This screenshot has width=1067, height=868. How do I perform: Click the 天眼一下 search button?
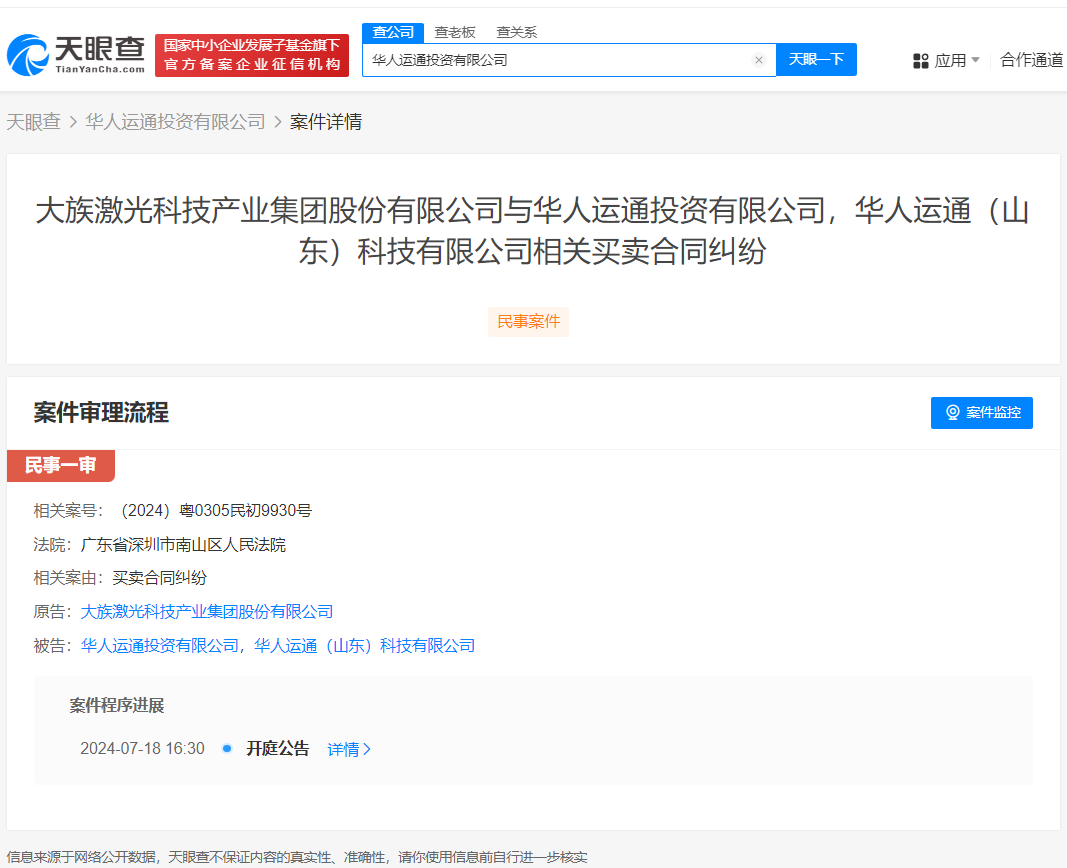pos(816,60)
